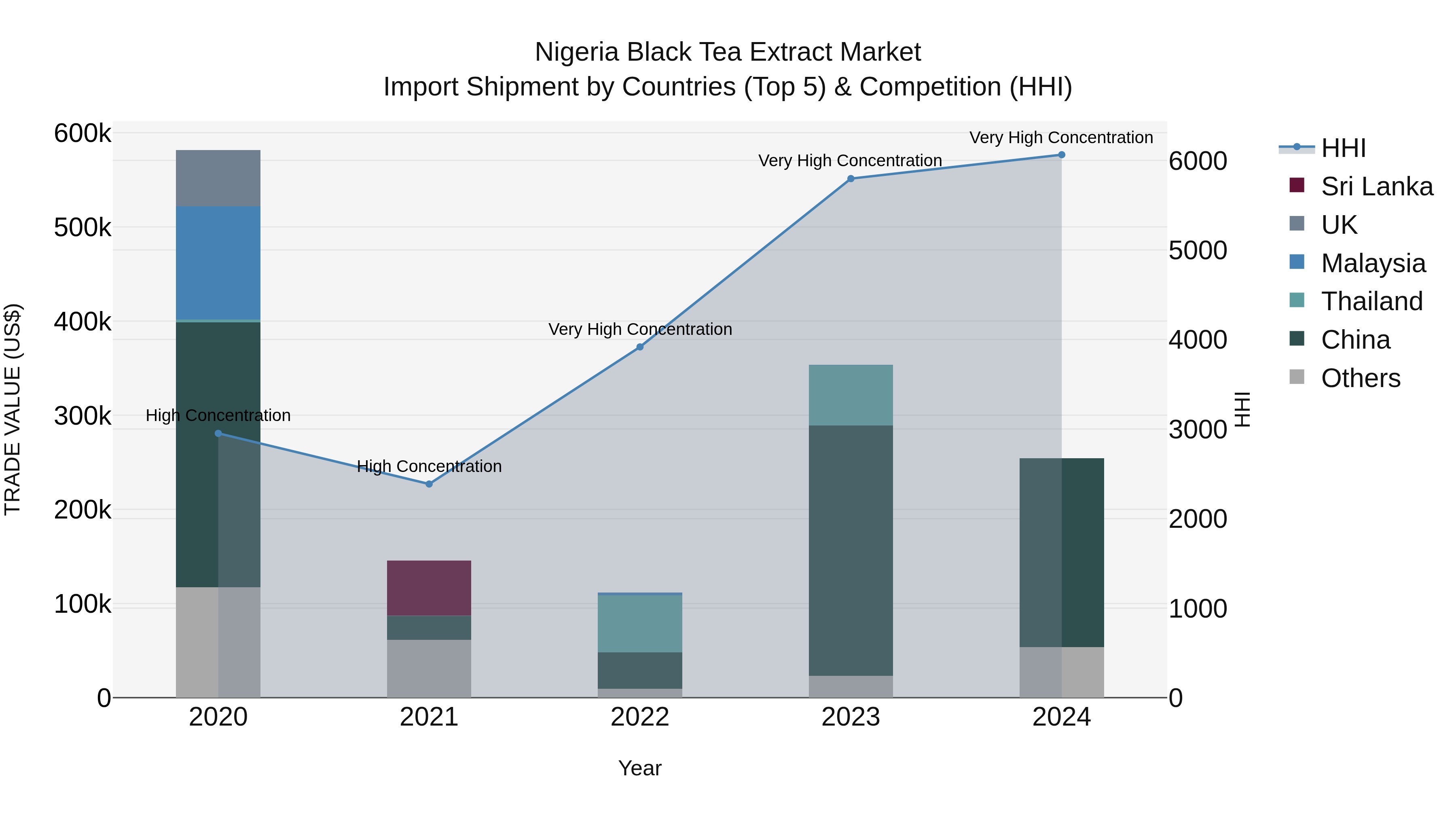Viewport: 1456px width, 819px height.
Task: Click the 2020 UK bar segment
Action: click(218, 178)
